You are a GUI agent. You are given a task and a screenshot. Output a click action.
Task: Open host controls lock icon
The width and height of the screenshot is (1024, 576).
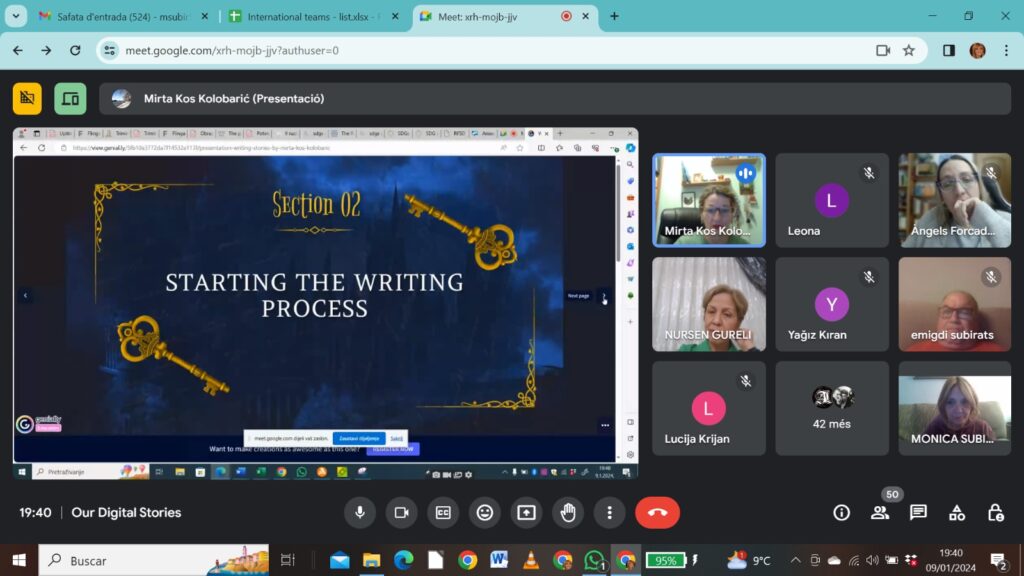click(995, 512)
